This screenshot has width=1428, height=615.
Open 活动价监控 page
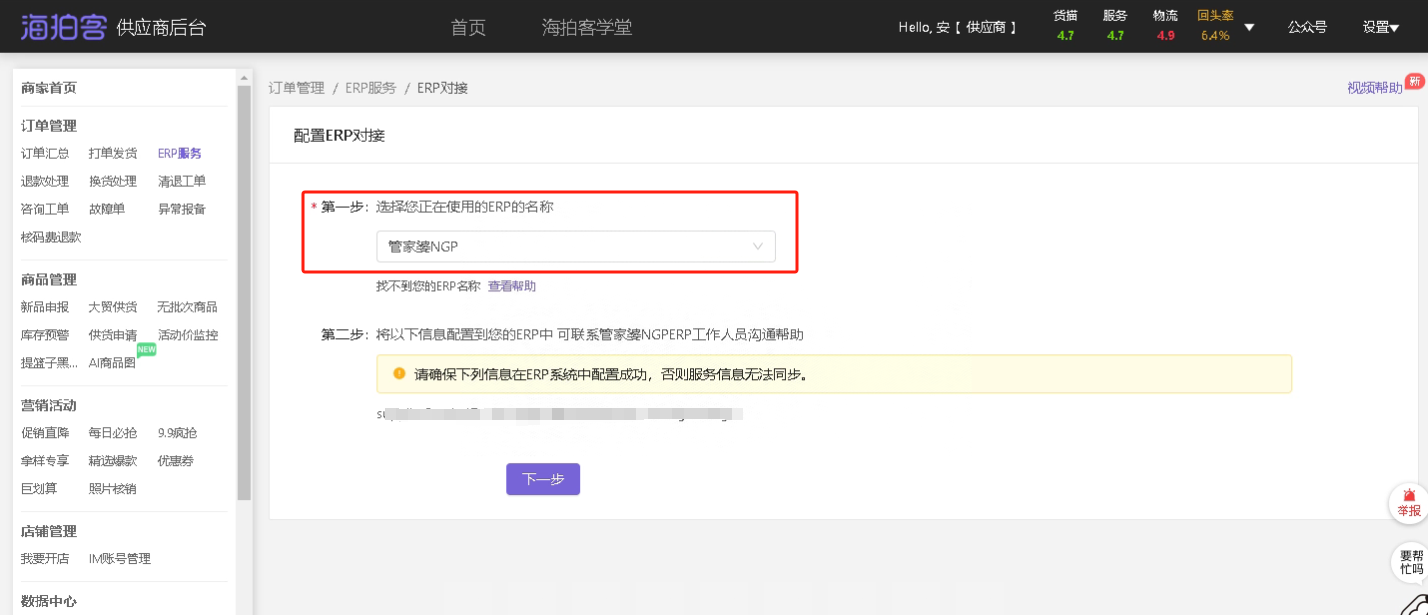188,335
